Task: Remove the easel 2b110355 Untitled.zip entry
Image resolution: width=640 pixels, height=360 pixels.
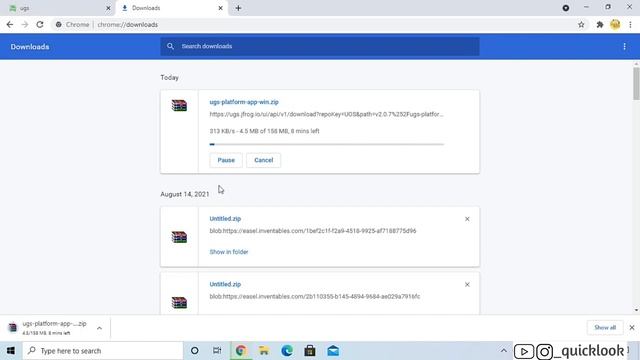Action: coord(467,284)
